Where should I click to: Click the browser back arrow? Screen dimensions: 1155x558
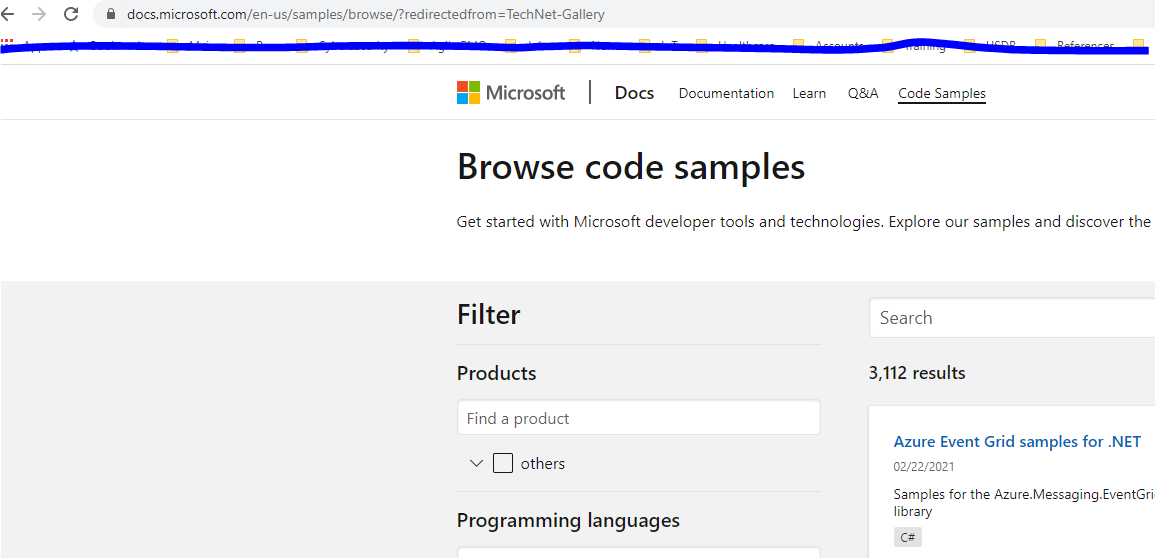point(7,14)
